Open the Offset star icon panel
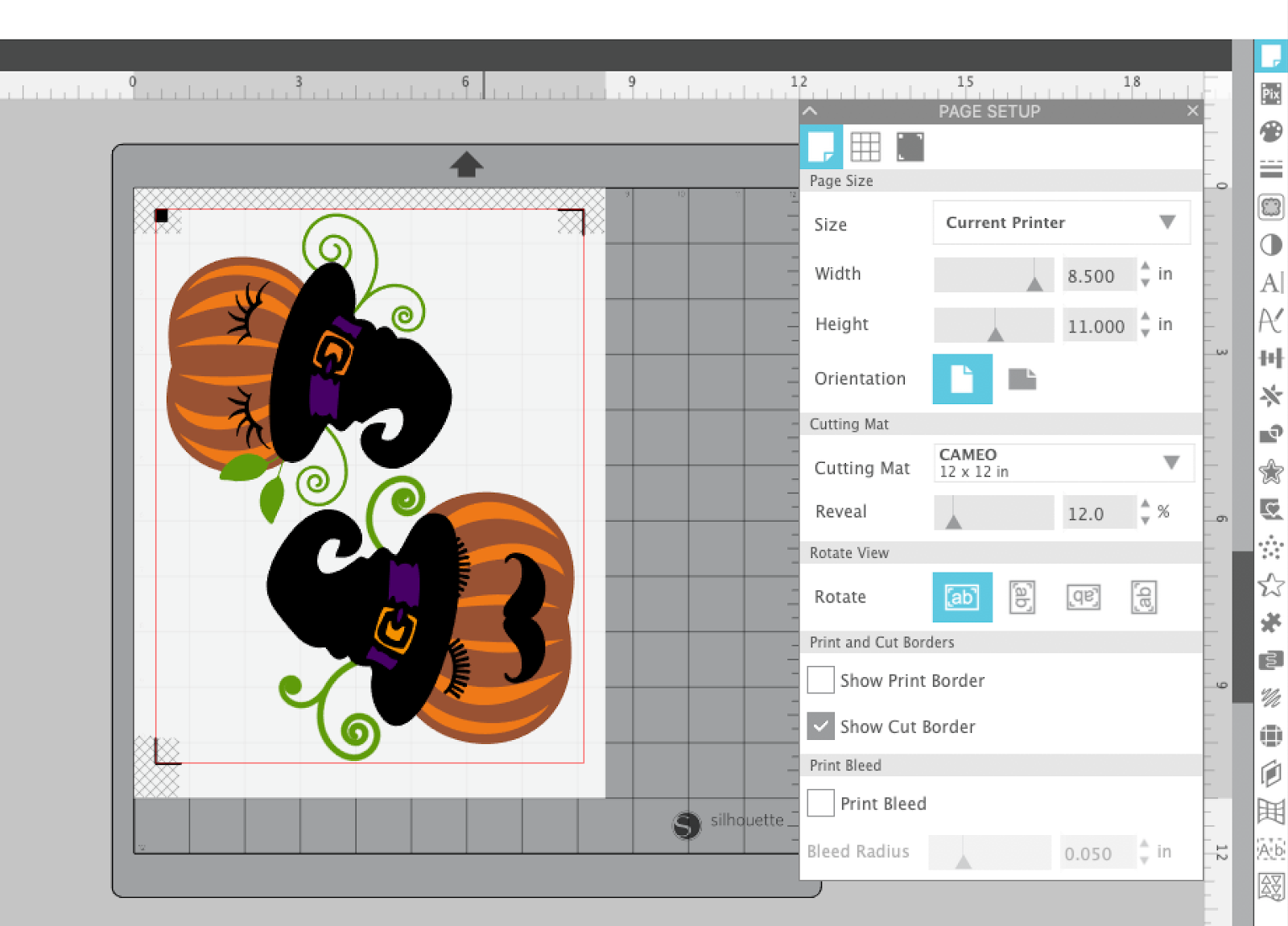 pyautogui.click(x=1271, y=471)
